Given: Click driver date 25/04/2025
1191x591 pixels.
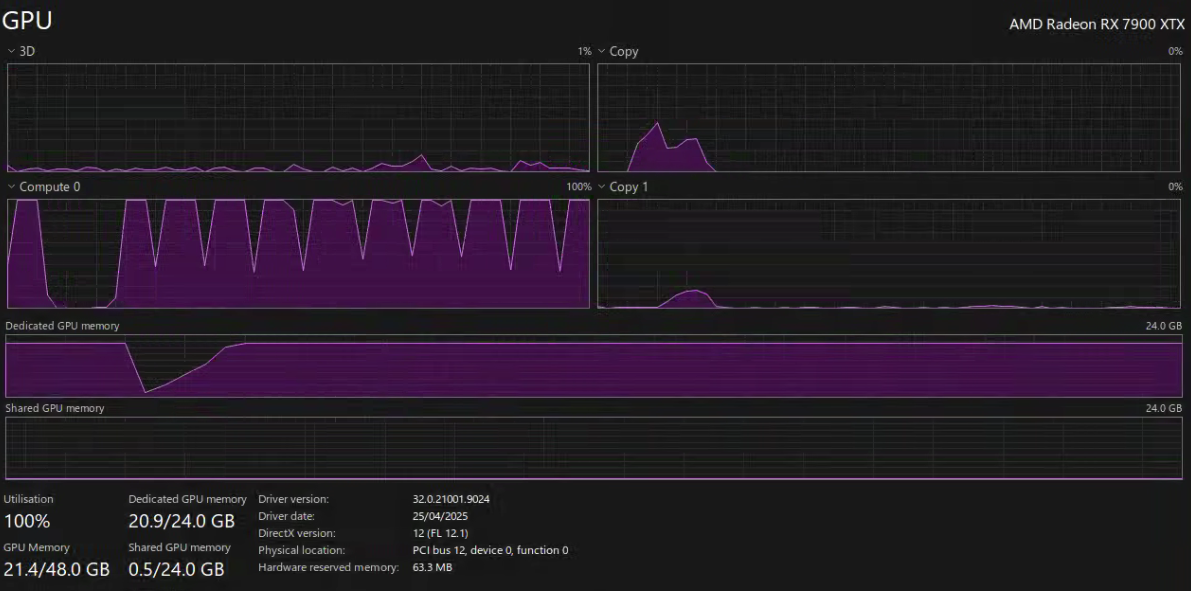Looking at the screenshot, I should [440, 516].
